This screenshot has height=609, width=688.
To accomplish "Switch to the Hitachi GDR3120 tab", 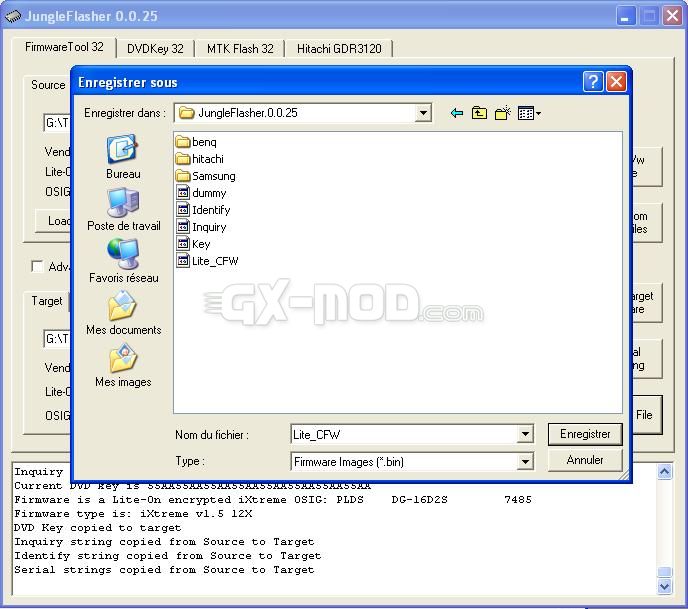I will pos(339,49).
